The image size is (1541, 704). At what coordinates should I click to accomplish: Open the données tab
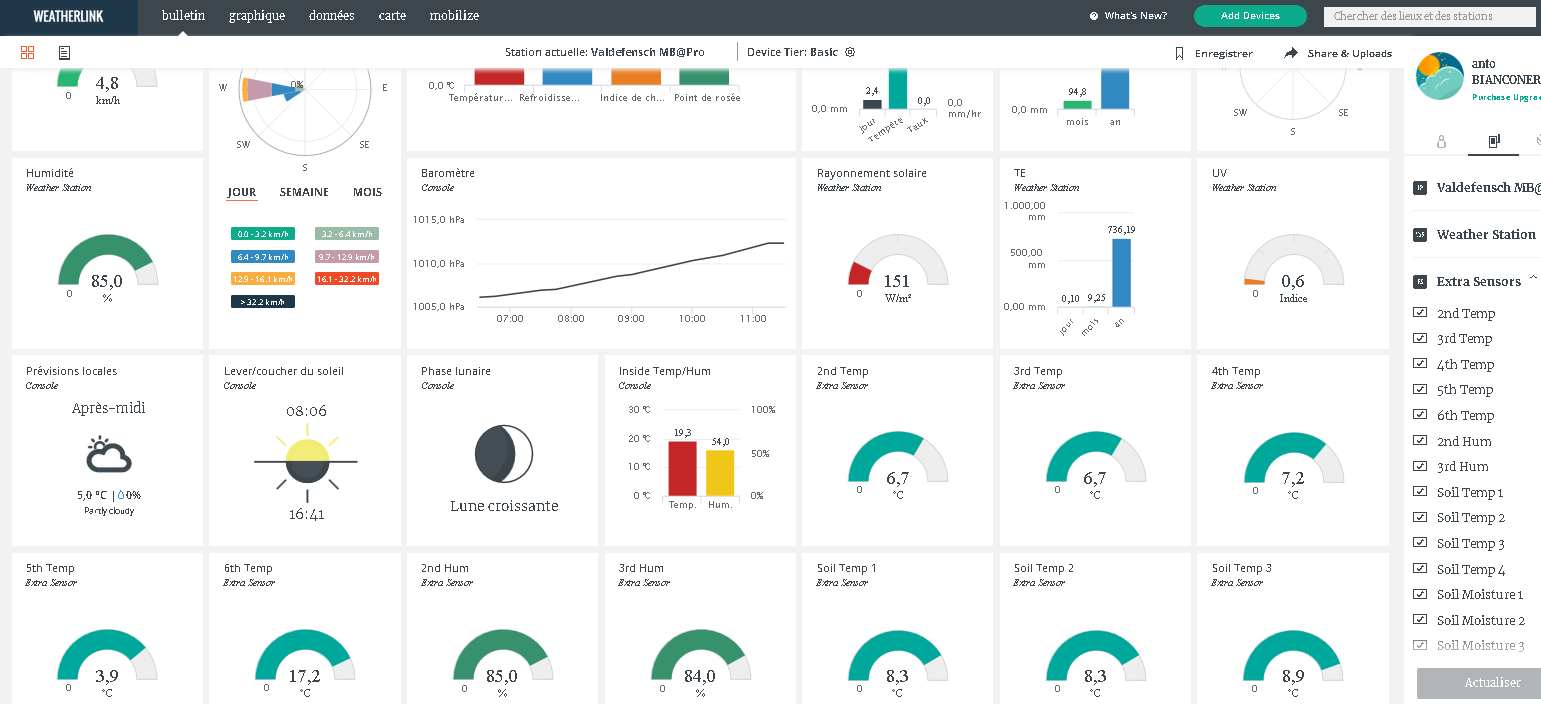point(332,16)
